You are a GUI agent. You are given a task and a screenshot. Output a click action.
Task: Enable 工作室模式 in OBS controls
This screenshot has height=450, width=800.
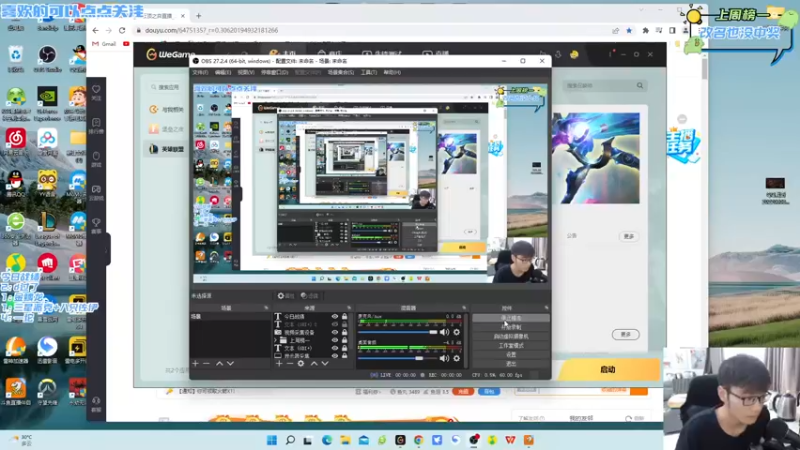point(511,345)
